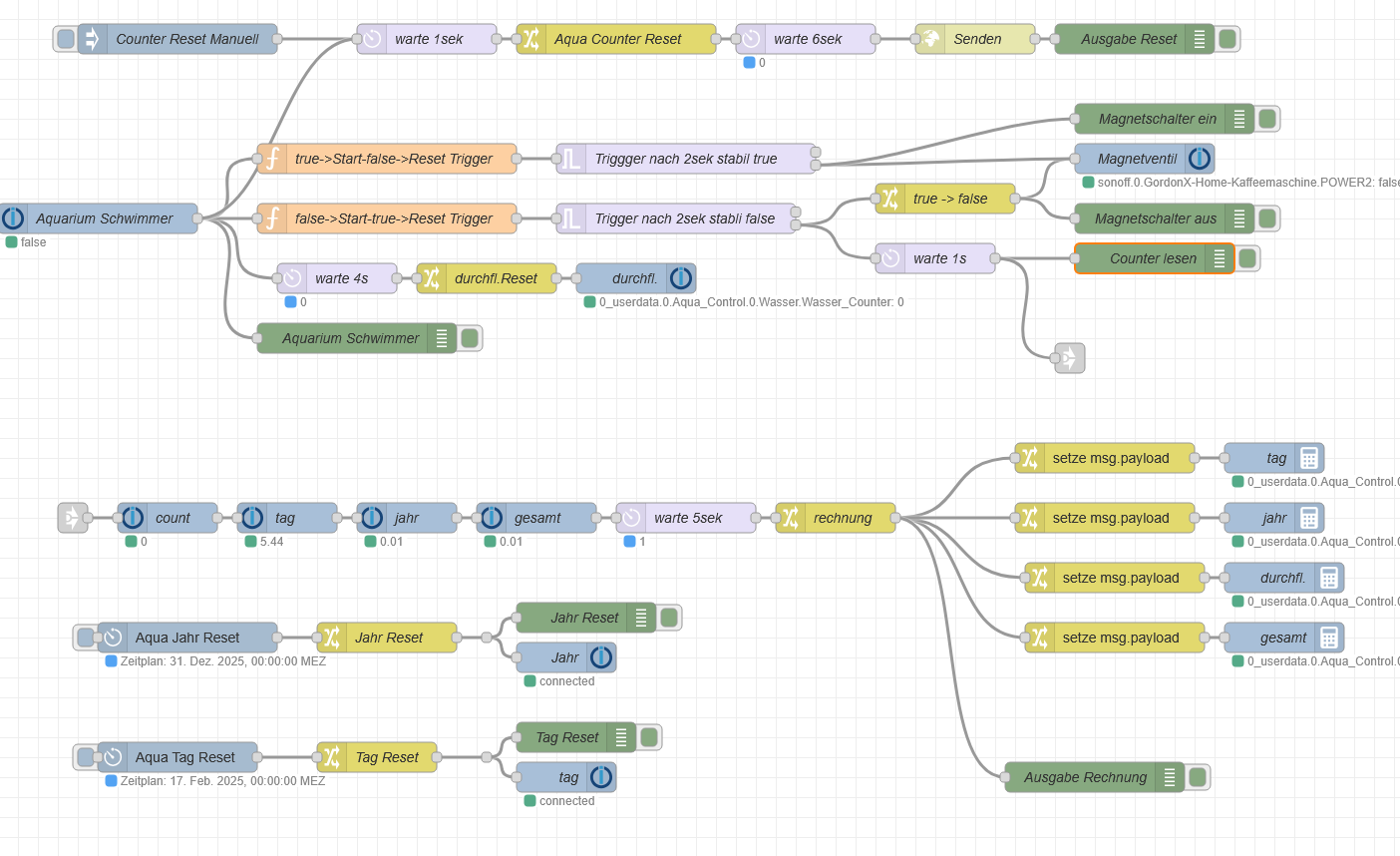The image size is (1400, 856).
Task: Select the Counter Reset Manuell node label
Action: pyautogui.click(x=187, y=39)
